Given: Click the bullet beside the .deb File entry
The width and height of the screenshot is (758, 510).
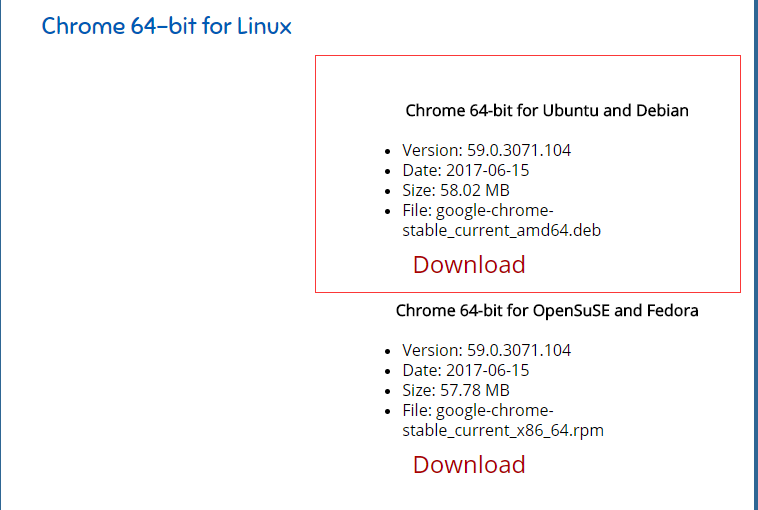Looking at the screenshot, I should (388, 211).
